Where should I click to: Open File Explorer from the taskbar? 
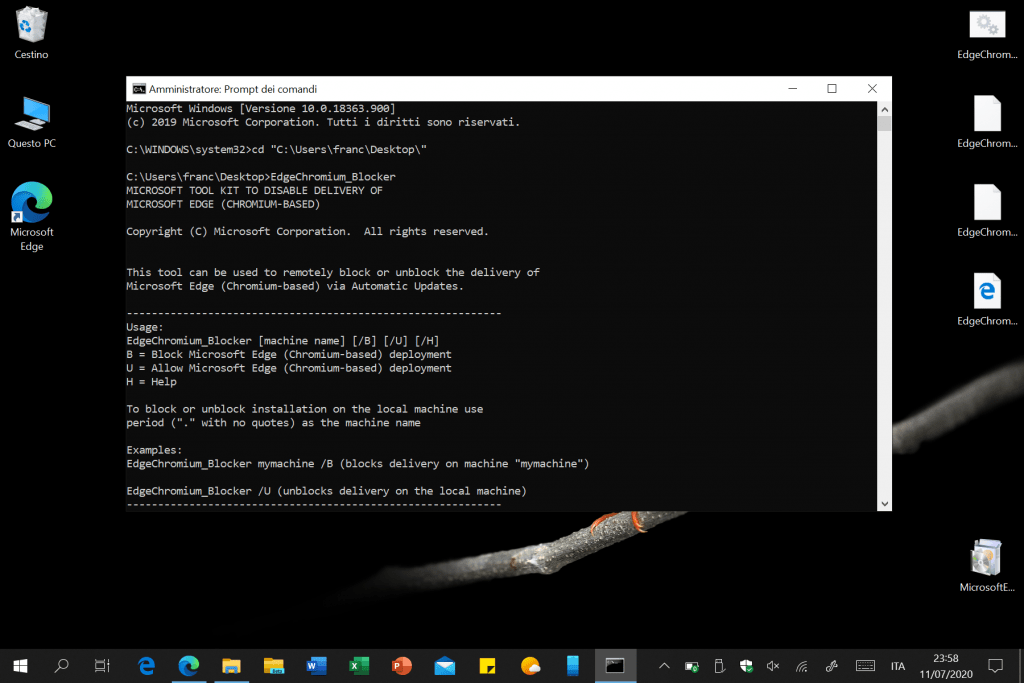click(x=231, y=665)
